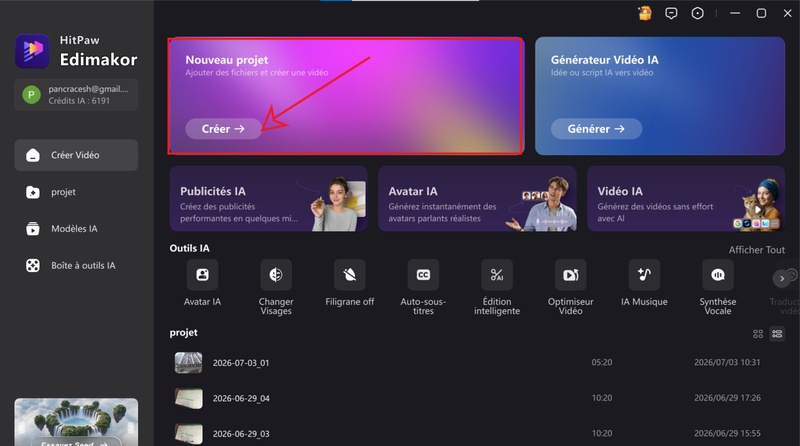Open the Filigrane off watermark remover
The image size is (800, 446).
349,275
